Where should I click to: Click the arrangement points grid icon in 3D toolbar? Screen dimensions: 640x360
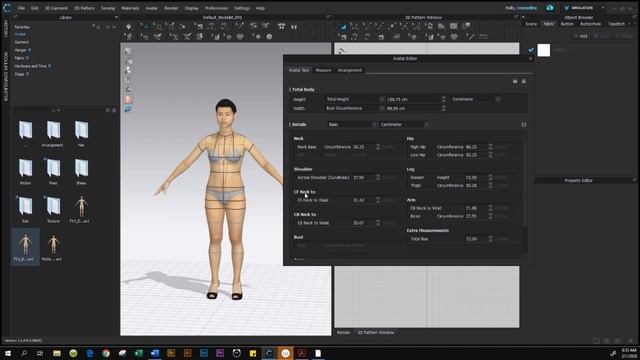tap(282, 27)
